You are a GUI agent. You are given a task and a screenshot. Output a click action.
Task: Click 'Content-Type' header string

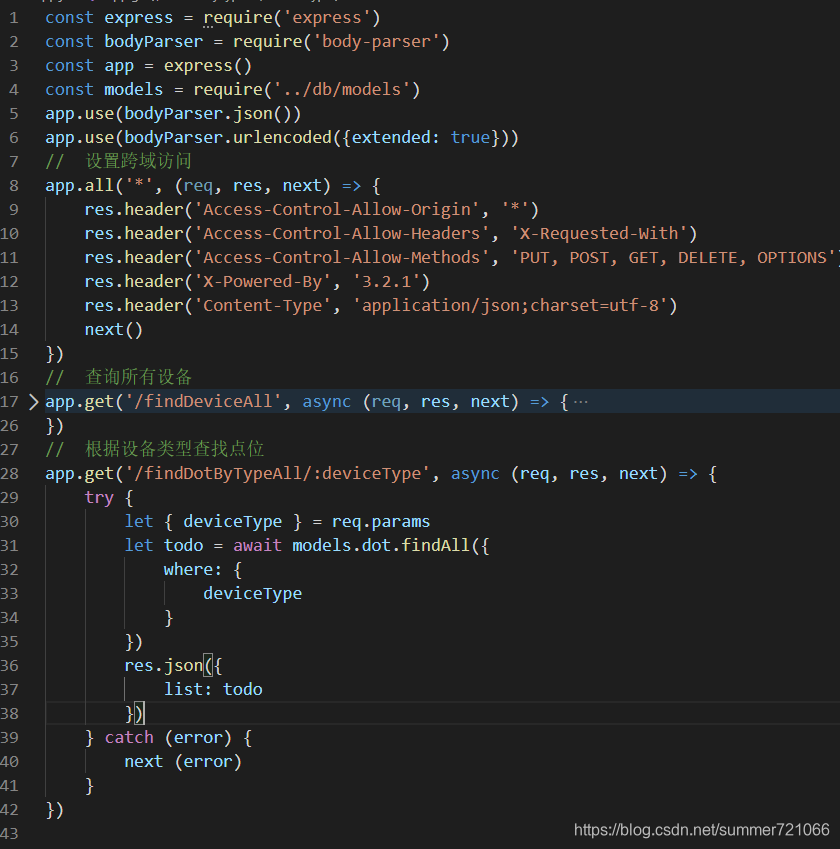tap(262, 305)
